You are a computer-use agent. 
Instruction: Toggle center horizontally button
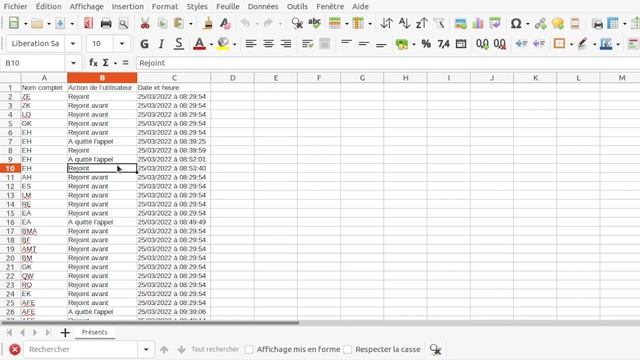pos(268,44)
